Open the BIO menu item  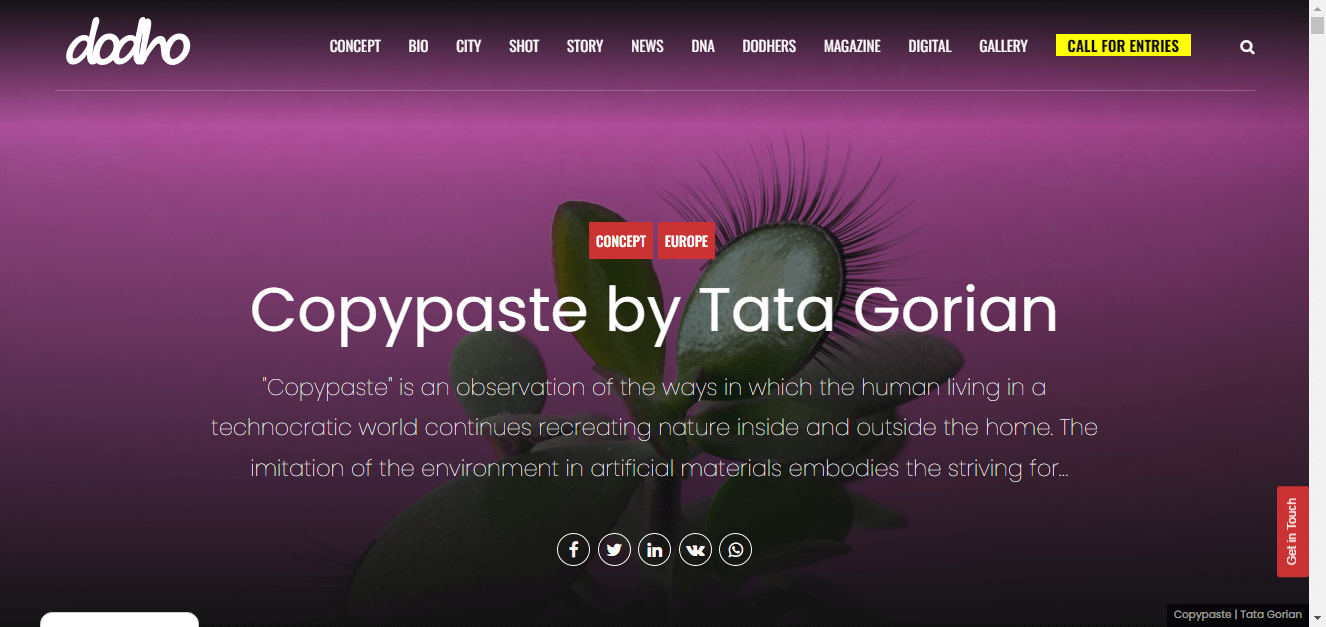tap(418, 46)
